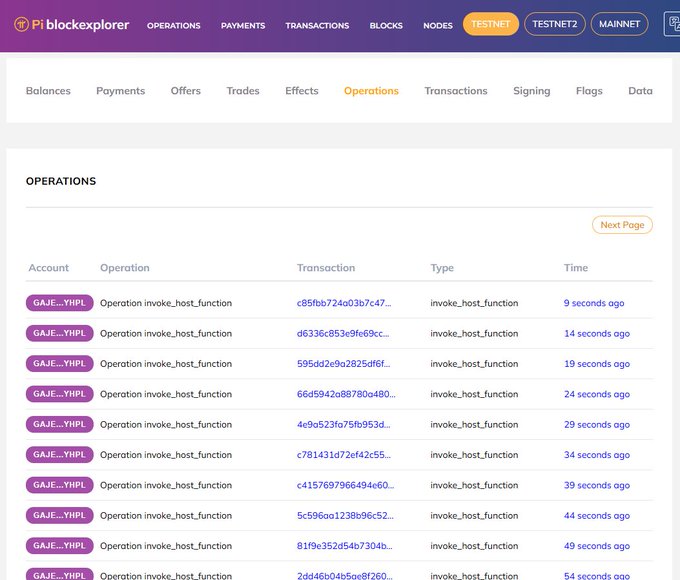Screen dimensions: 680x580
Task: Open transaction 5c596aa1238b96c52...
Action: [x=345, y=515]
